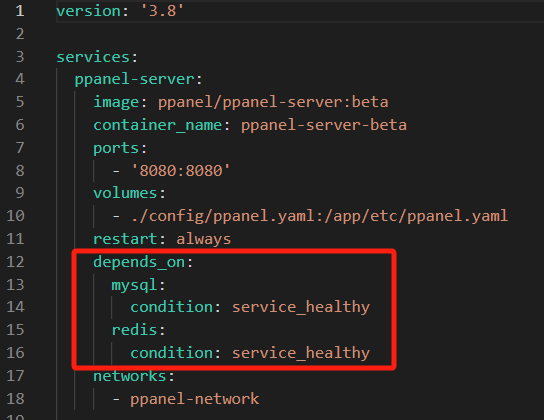Select the ports key on line 7
Screen dimensions: 544x420
click(116, 148)
